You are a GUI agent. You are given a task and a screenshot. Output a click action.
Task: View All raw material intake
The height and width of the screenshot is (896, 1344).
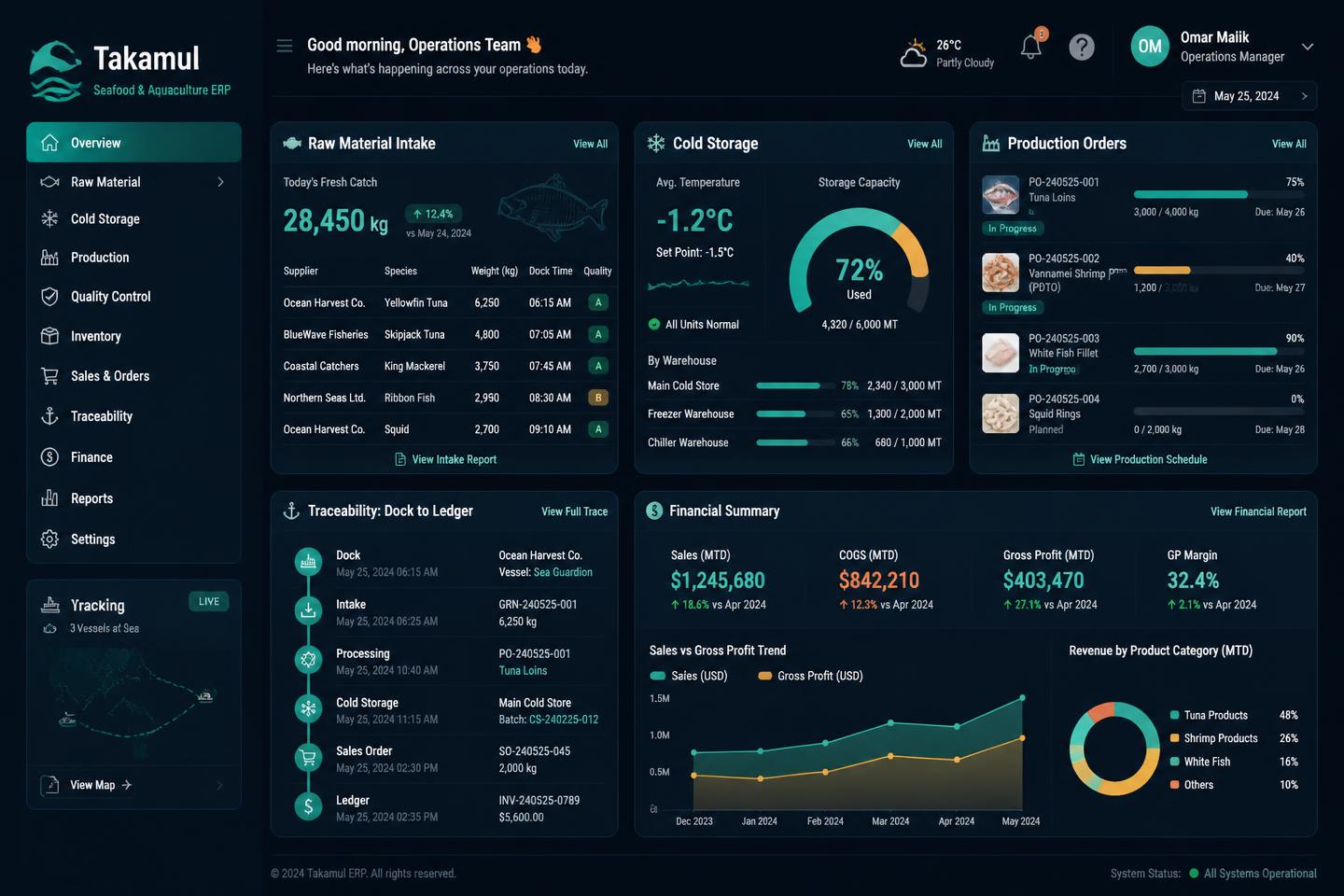[x=590, y=144]
